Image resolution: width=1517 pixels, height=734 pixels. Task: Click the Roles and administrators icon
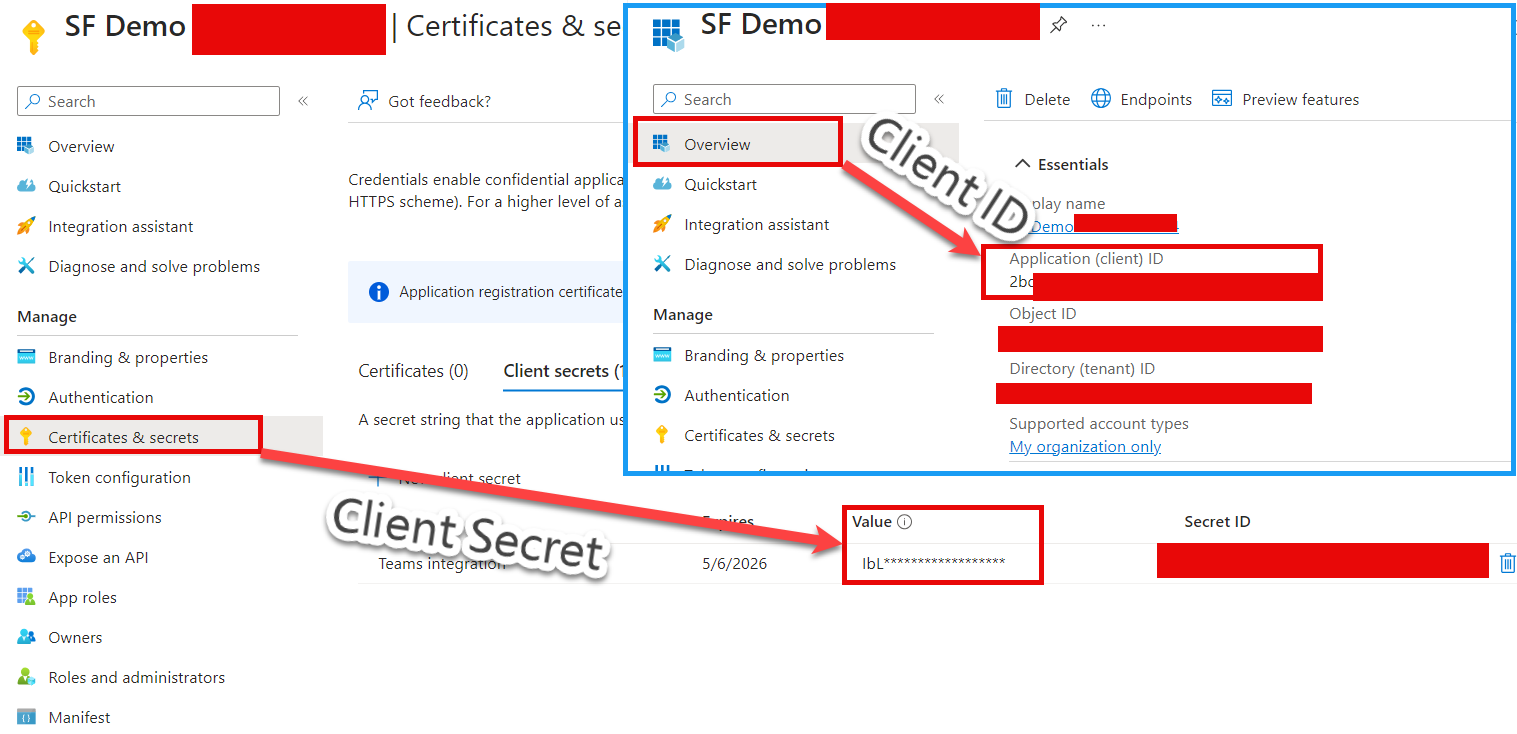tap(27, 677)
